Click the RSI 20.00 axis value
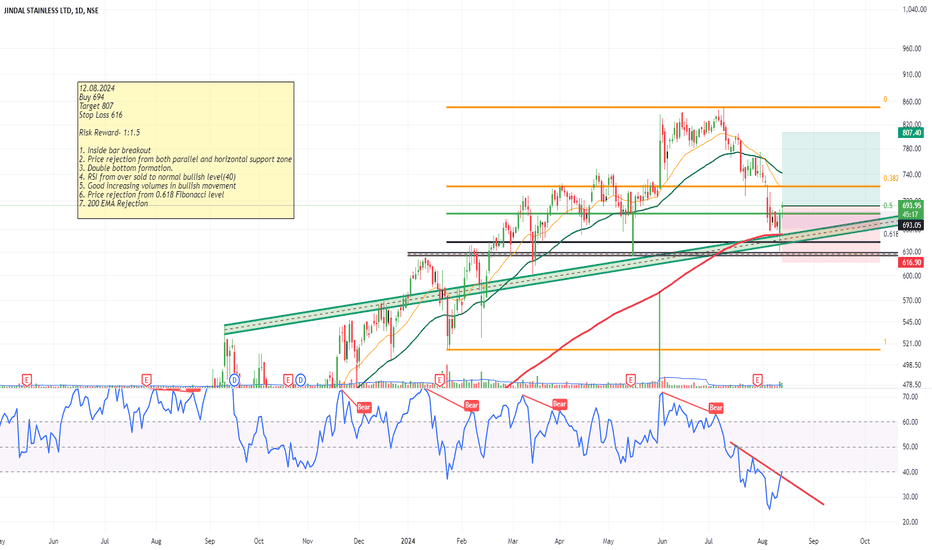This screenshot has height=550, width=932. tap(910, 522)
